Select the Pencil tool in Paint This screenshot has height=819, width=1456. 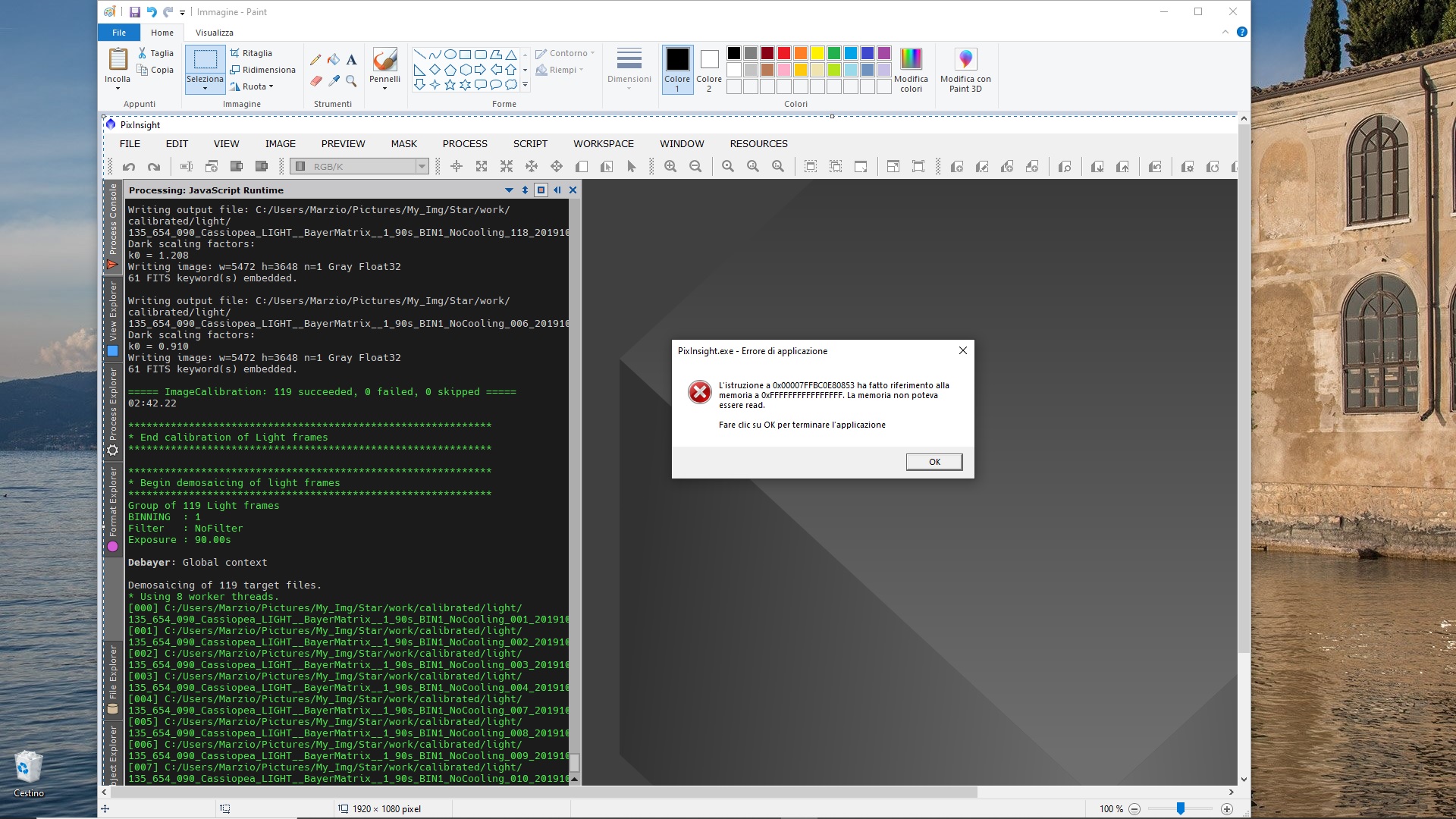tap(315, 59)
